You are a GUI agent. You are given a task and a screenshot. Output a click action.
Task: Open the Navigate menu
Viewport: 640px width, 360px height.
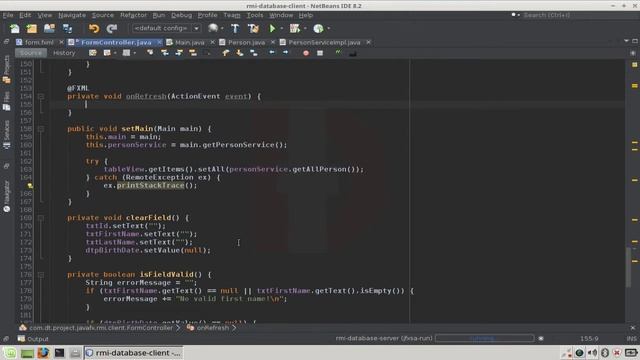coord(72,15)
